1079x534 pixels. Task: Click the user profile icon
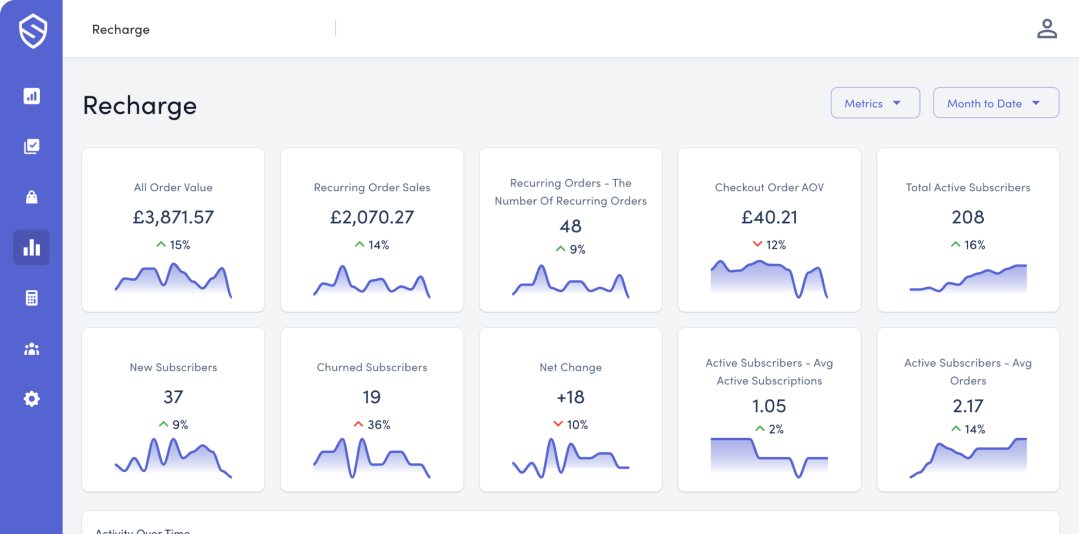click(x=1046, y=29)
